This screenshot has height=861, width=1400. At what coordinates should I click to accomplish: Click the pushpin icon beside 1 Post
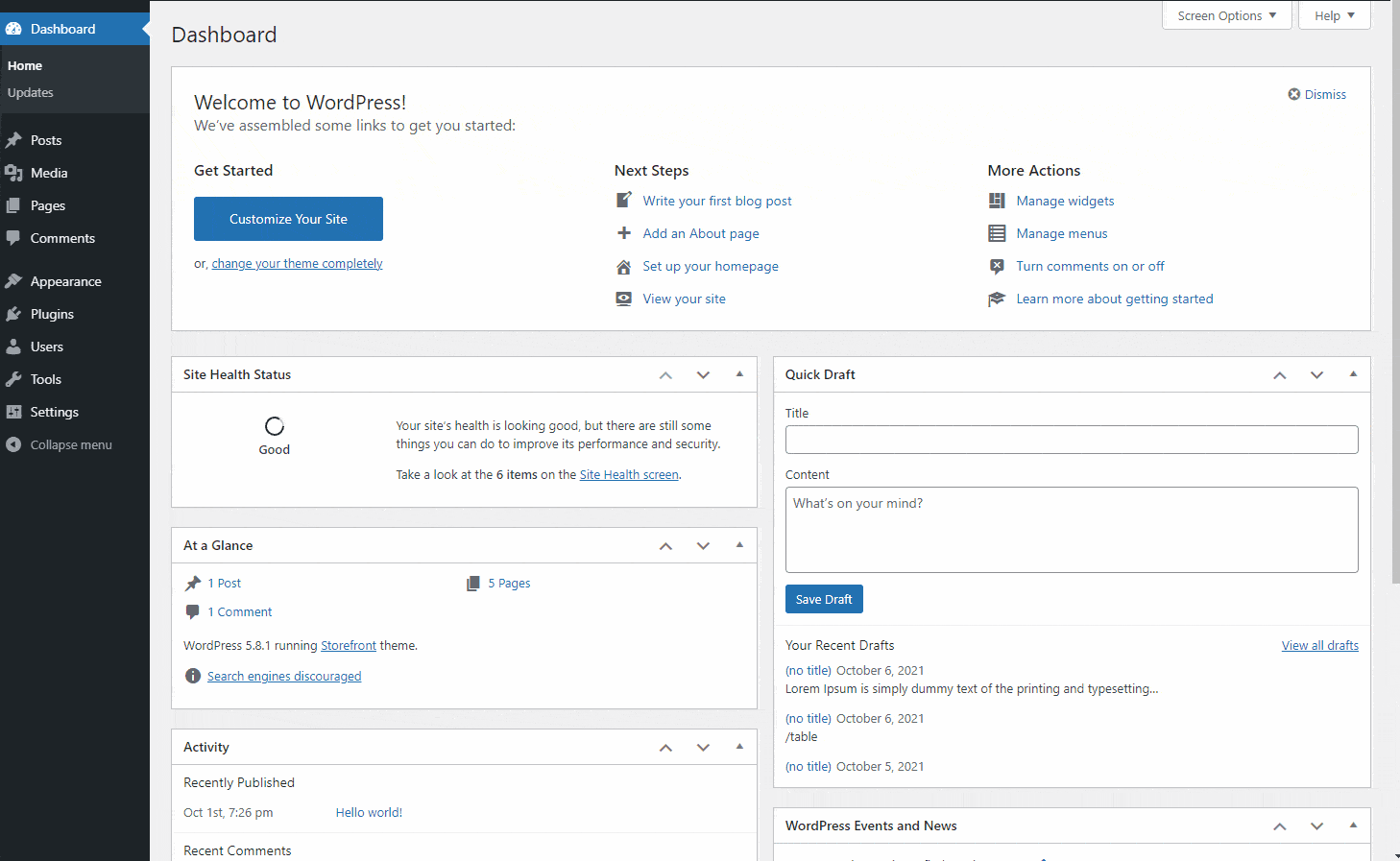(x=193, y=584)
